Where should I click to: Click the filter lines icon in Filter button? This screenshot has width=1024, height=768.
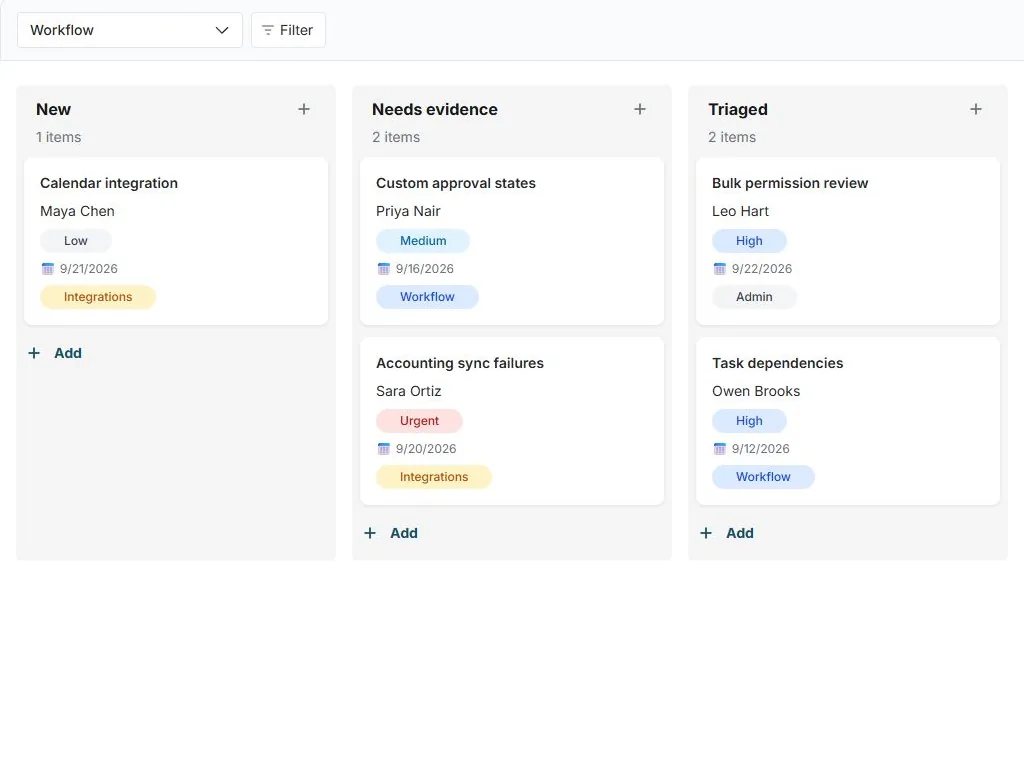[x=268, y=30]
